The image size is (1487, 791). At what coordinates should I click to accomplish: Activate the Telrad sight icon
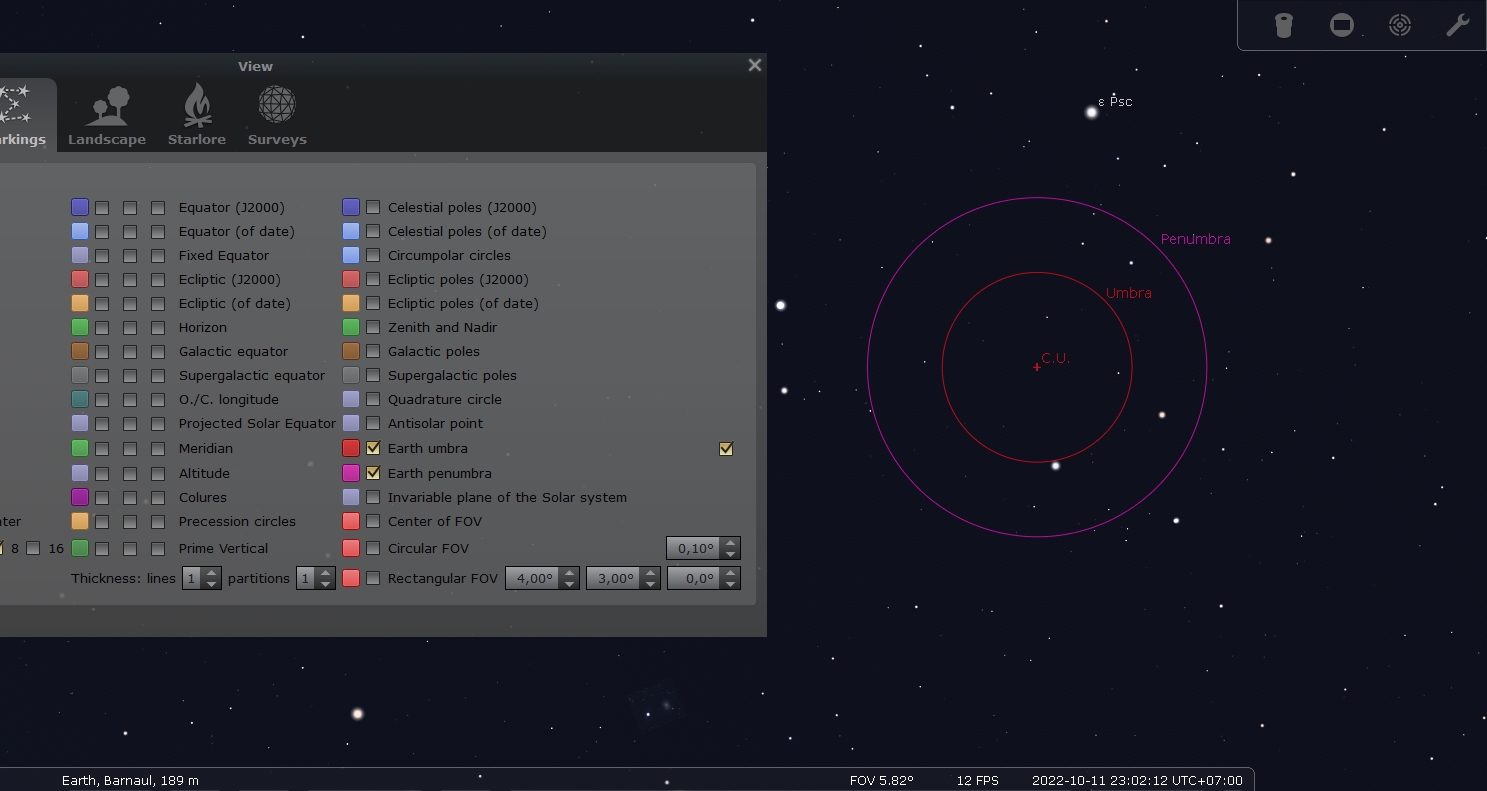1400,25
